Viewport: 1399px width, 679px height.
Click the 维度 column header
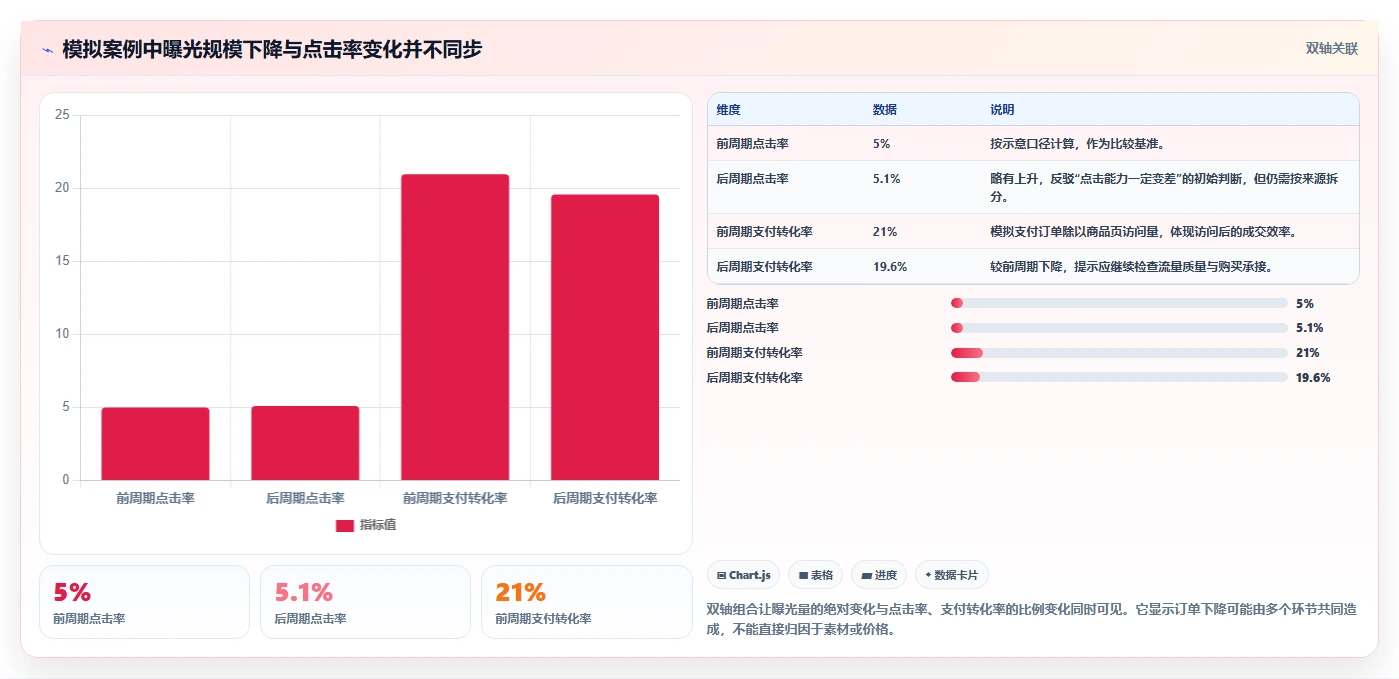click(728, 110)
